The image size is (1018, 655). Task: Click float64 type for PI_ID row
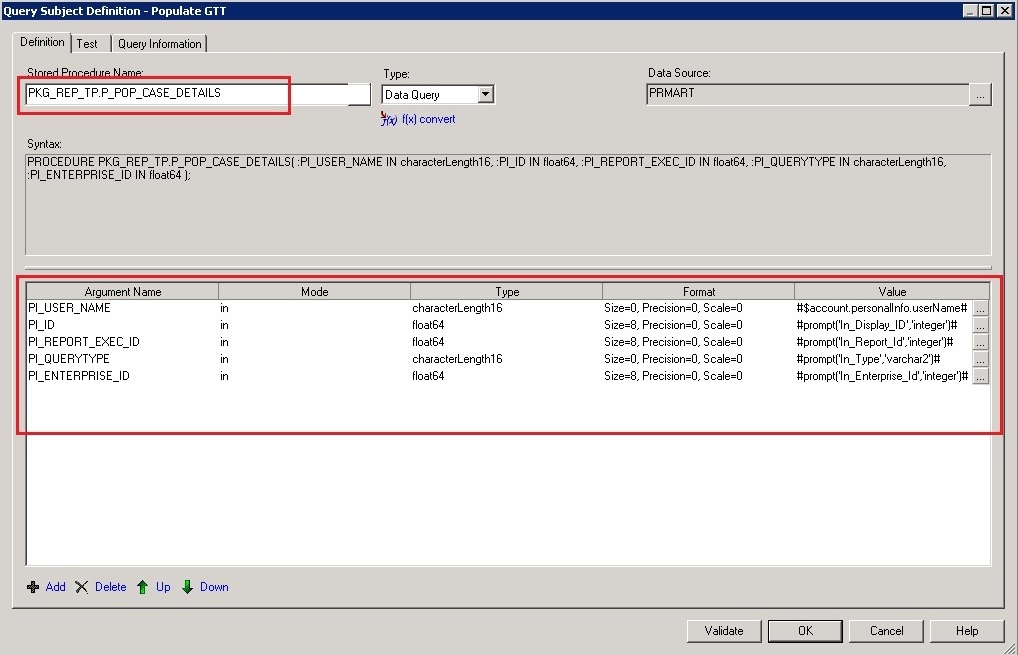pos(428,325)
